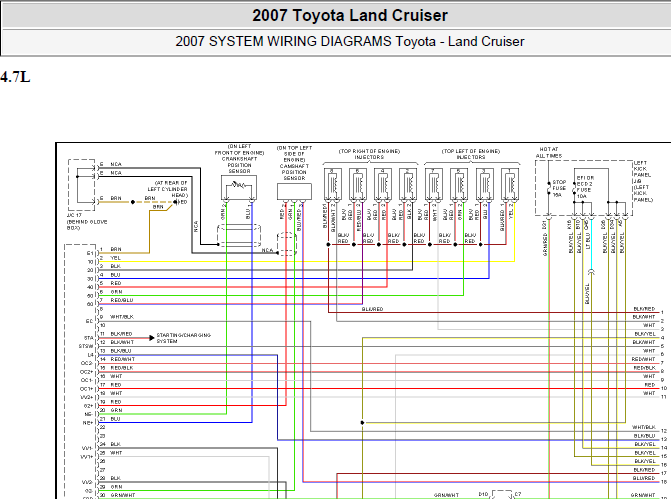
Task: Click the 'D21' connector pin label
Action: tap(545, 224)
